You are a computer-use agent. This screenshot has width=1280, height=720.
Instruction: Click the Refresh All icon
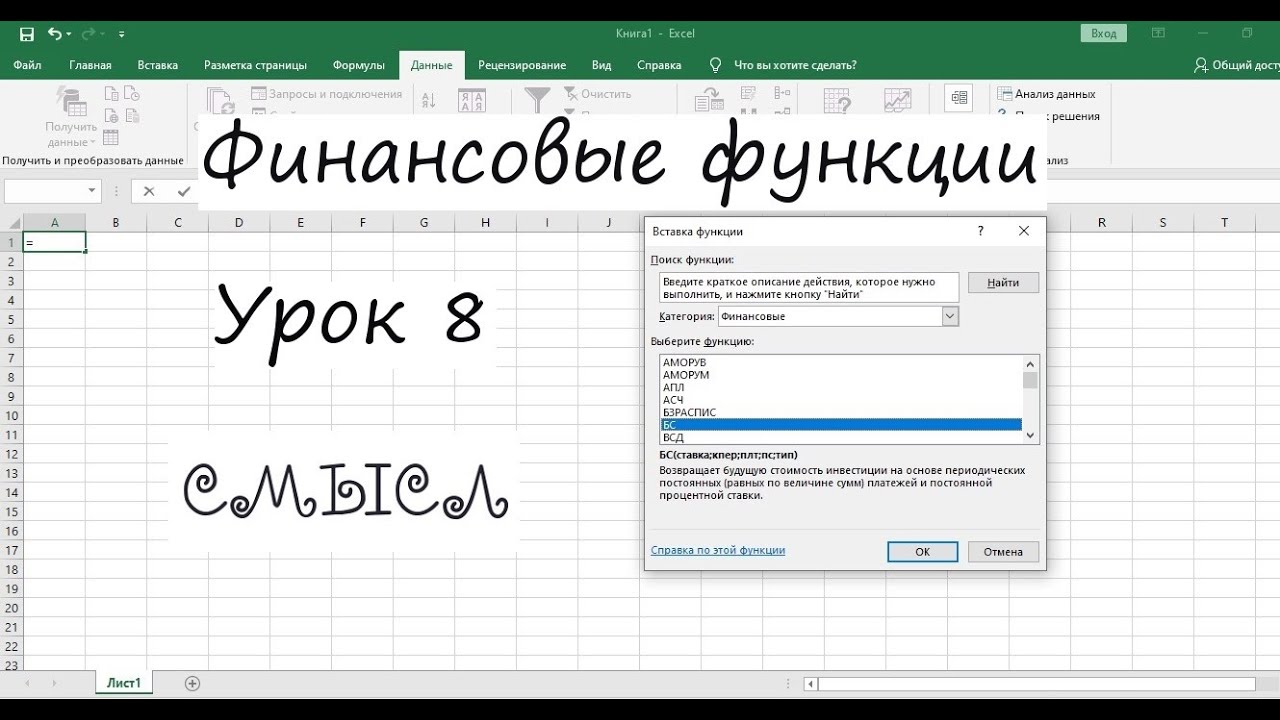[x=220, y=102]
